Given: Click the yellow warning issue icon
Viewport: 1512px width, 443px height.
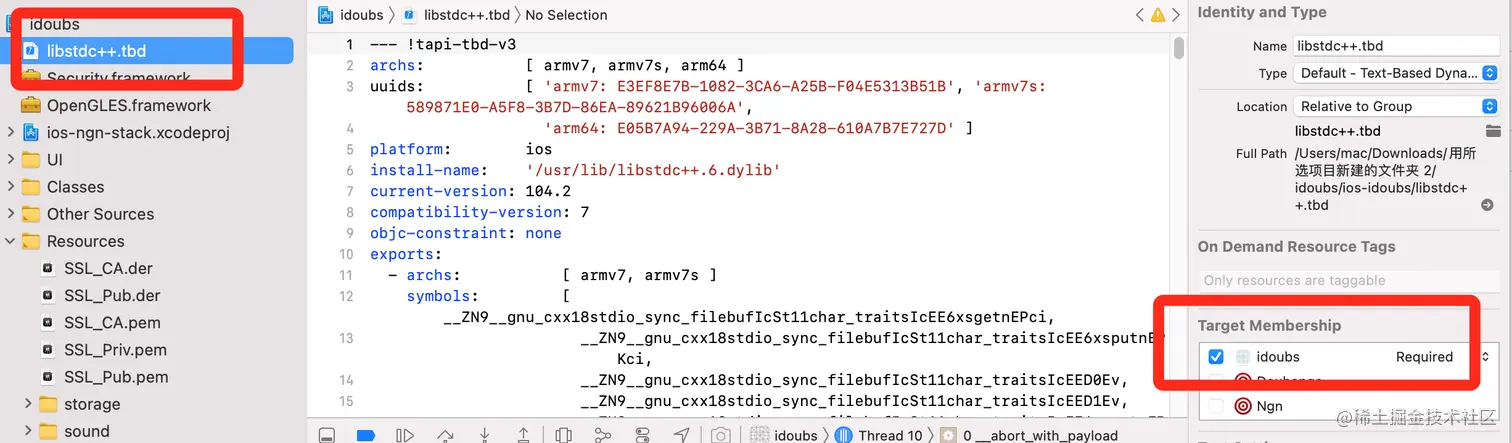Looking at the screenshot, I should pyautogui.click(x=1158, y=15).
